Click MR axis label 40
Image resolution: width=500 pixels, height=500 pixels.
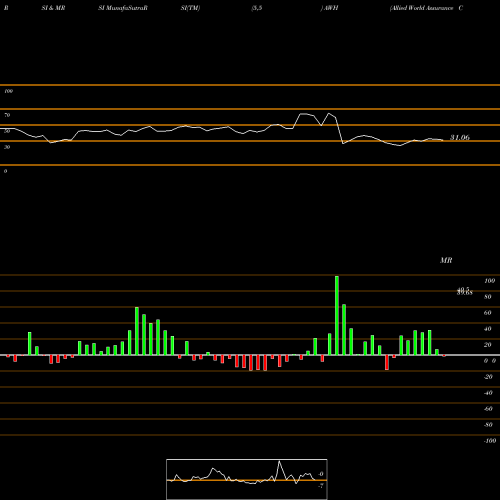488,329
